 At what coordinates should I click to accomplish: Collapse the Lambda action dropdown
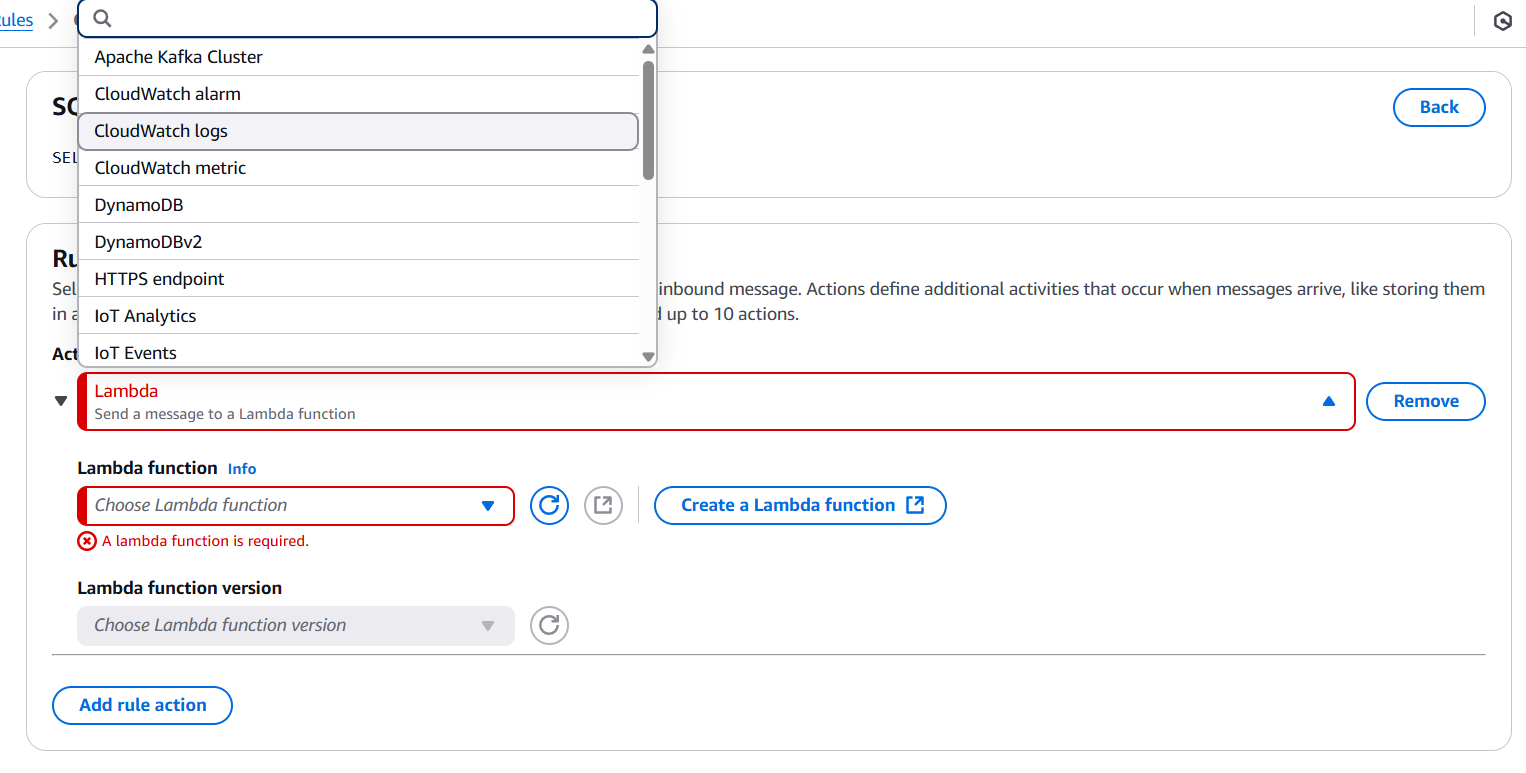[1328, 401]
